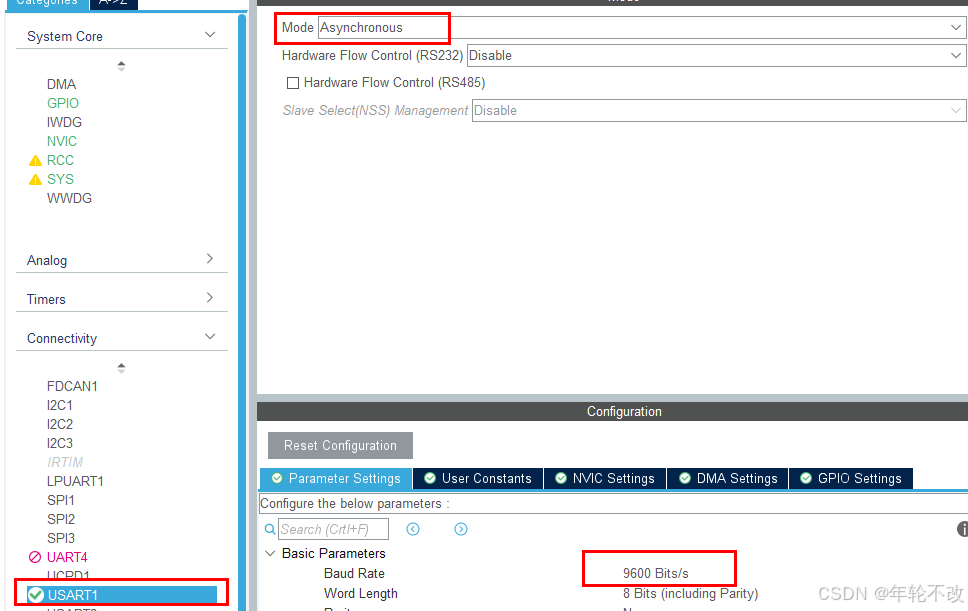Go to previous search result arrow
The height and width of the screenshot is (611, 968).
[x=413, y=529]
